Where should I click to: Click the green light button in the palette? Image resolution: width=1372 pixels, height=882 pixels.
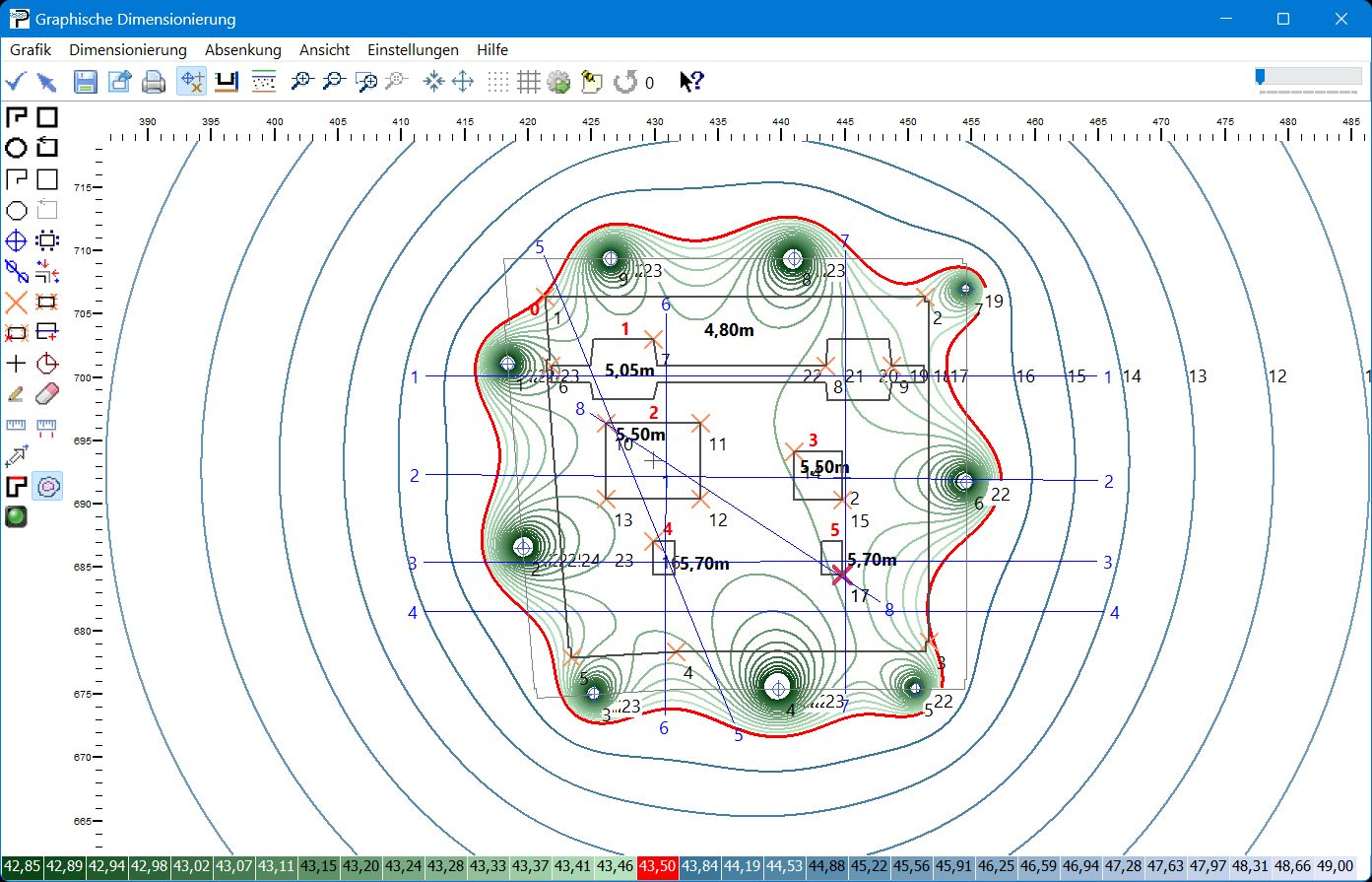coord(16,515)
